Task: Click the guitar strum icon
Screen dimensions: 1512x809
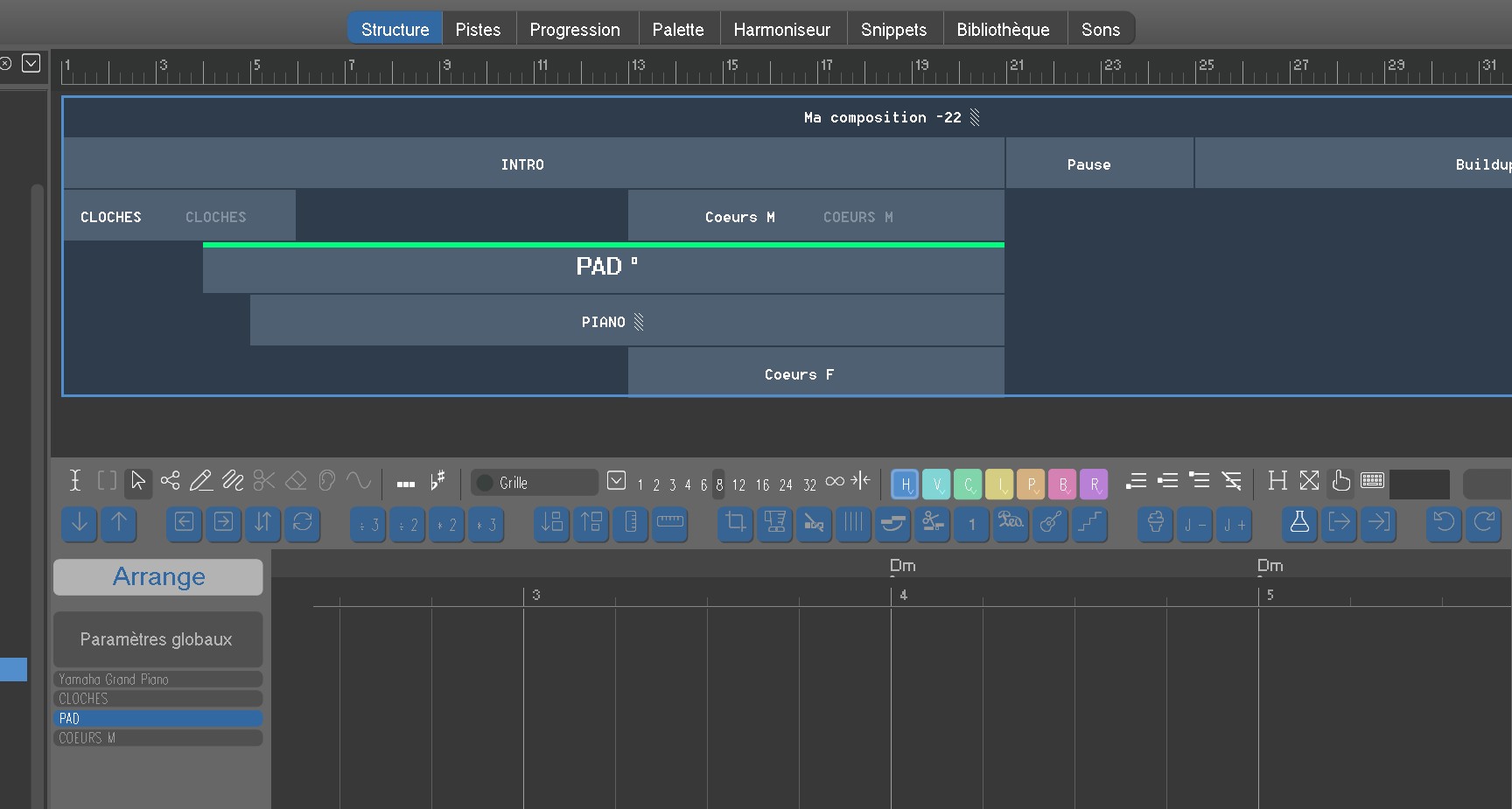Action: click(x=1050, y=523)
